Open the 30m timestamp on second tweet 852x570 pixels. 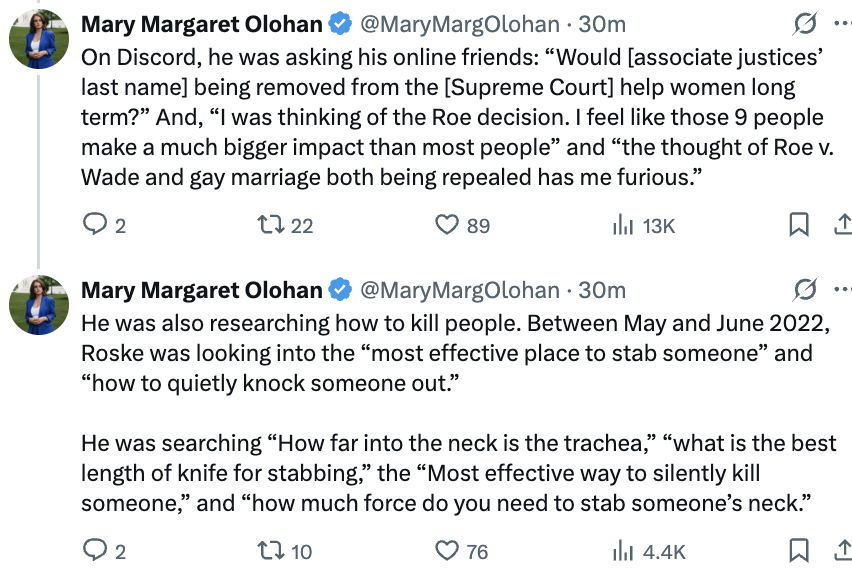coord(602,290)
